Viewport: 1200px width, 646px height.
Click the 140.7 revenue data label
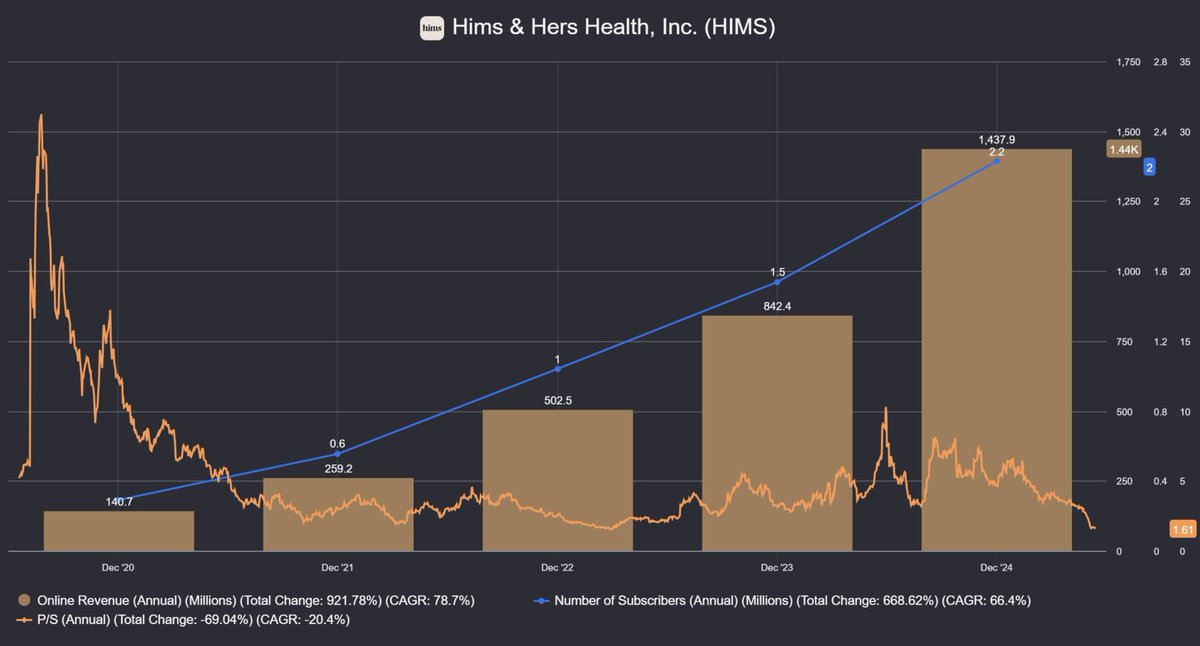(119, 502)
